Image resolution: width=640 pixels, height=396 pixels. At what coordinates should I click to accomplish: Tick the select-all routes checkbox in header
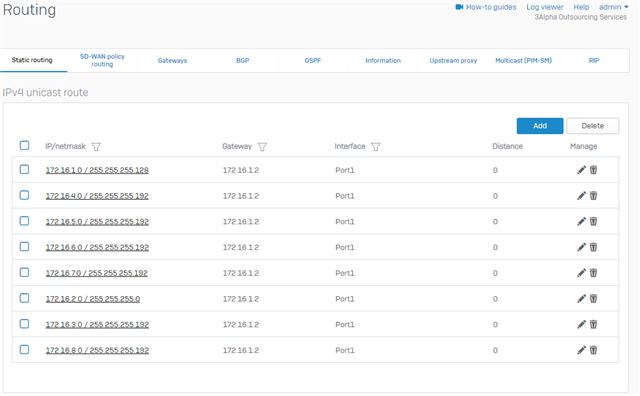point(24,145)
